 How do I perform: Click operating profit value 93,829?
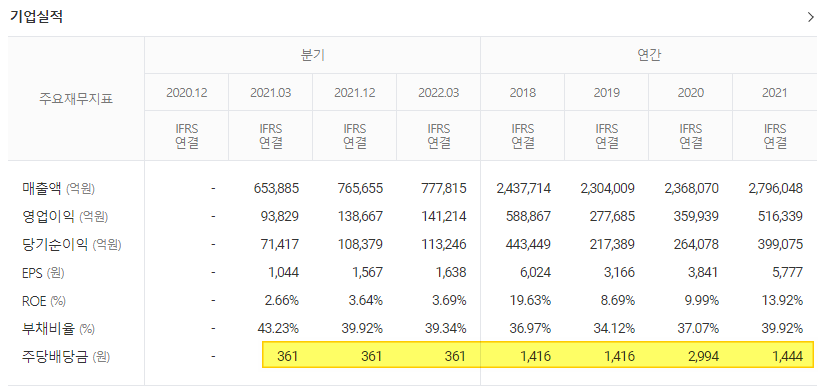(279, 217)
